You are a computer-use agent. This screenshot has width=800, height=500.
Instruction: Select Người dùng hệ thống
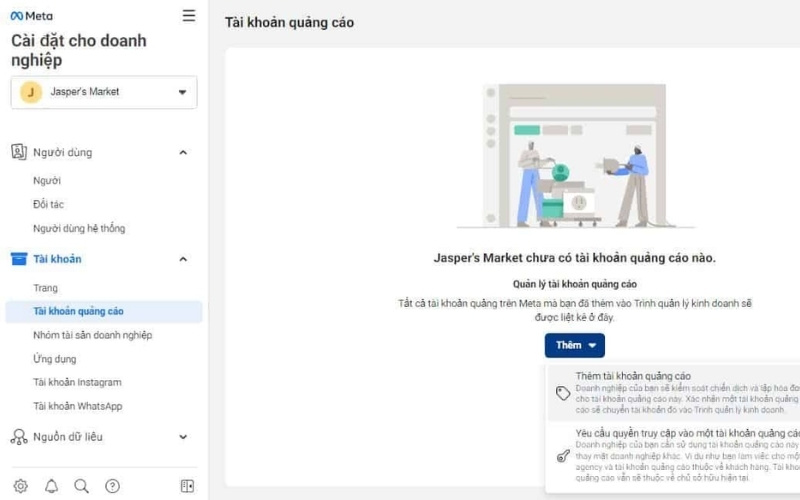[x=79, y=228]
